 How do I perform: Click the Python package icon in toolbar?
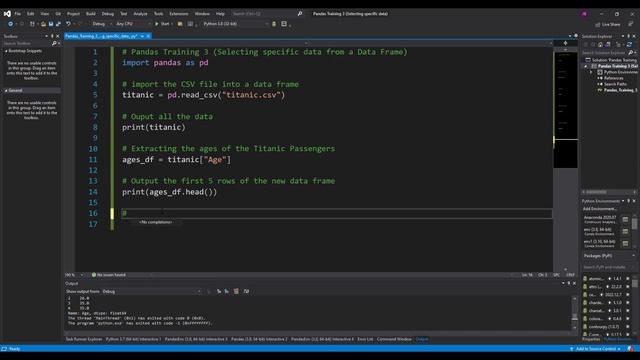274,24
